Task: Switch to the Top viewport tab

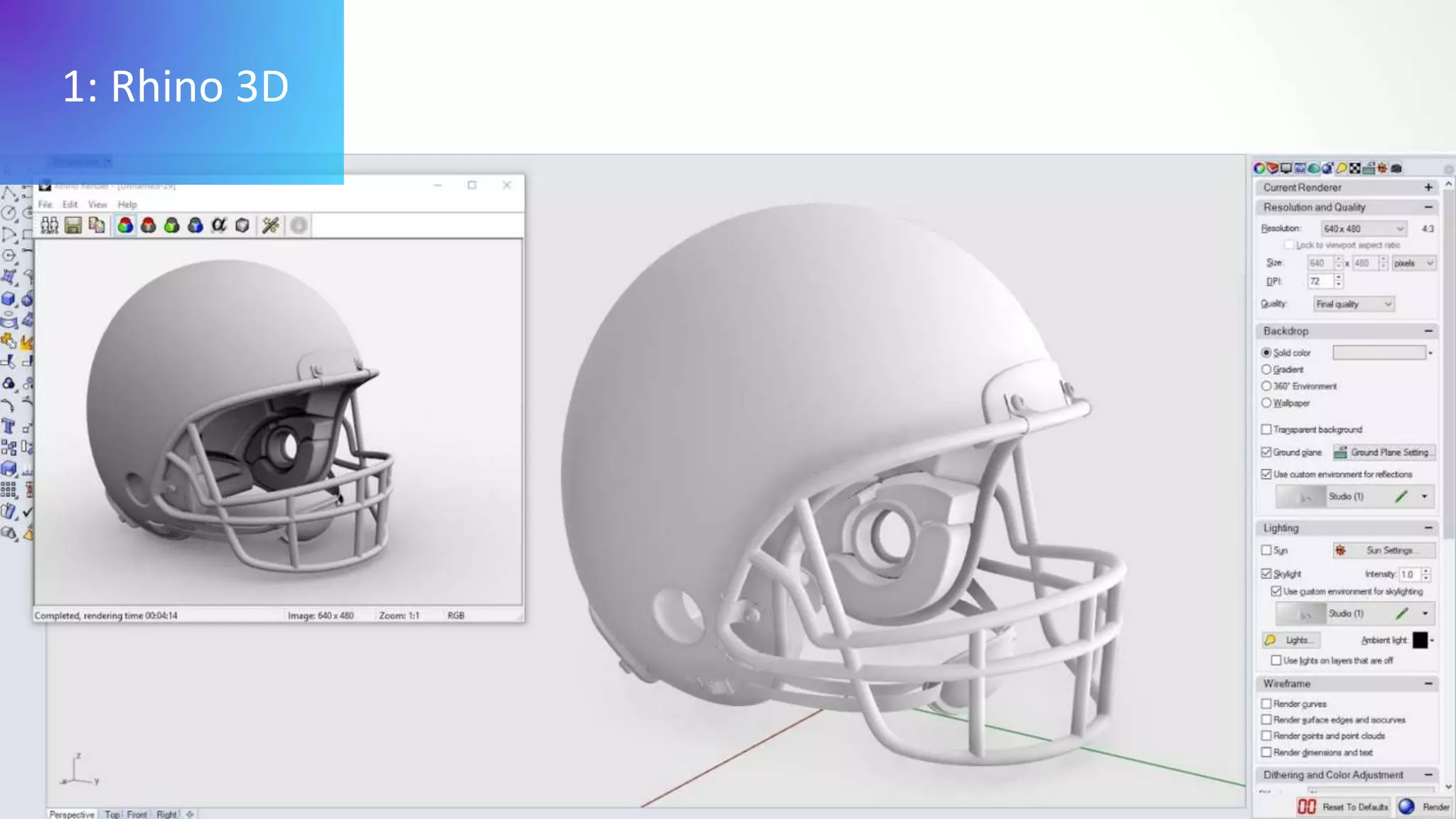Action: coord(112,814)
